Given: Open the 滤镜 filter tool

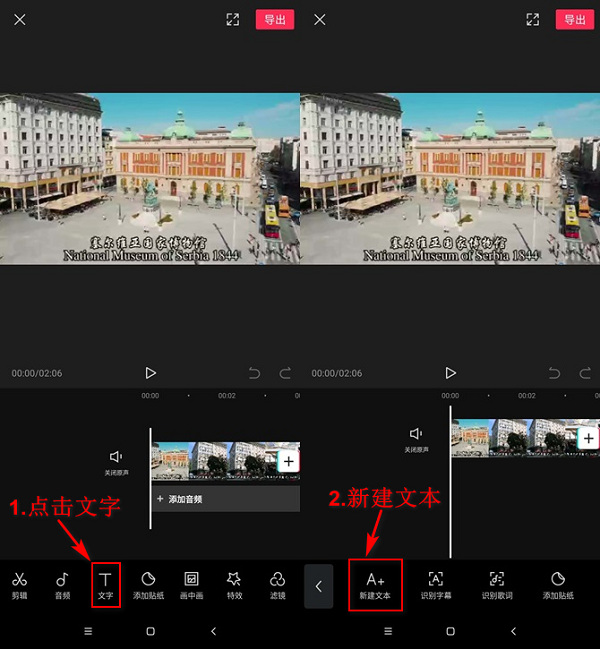Looking at the screenshot, I should [277, 585].
